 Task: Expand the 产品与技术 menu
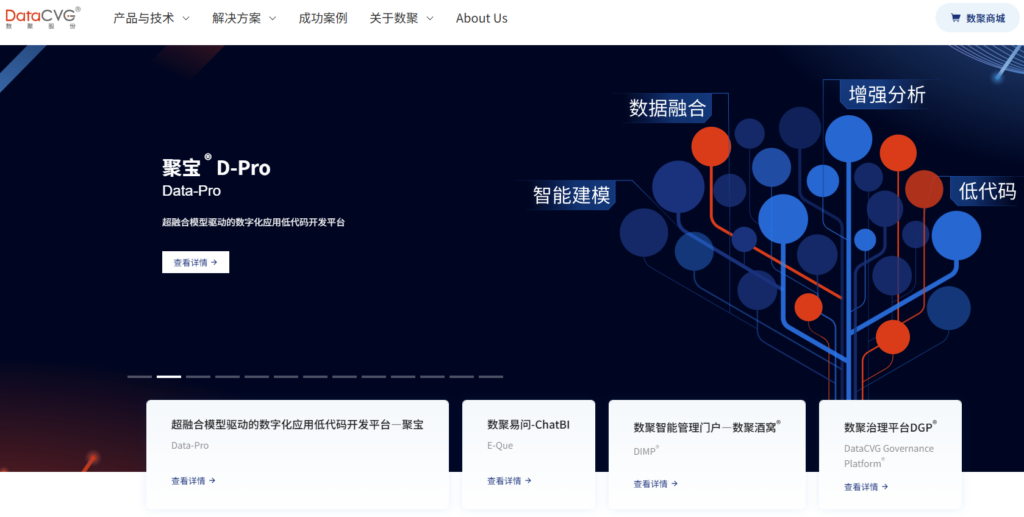click(x=151, y=18)
